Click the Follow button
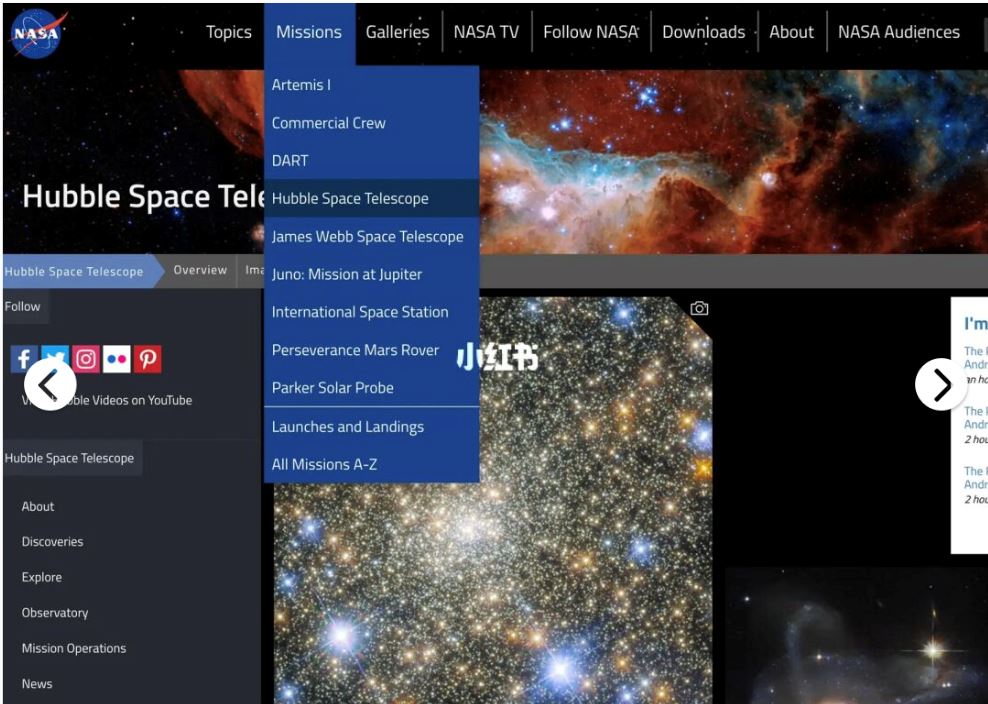 pyautogui.click(x=23, y=307)
